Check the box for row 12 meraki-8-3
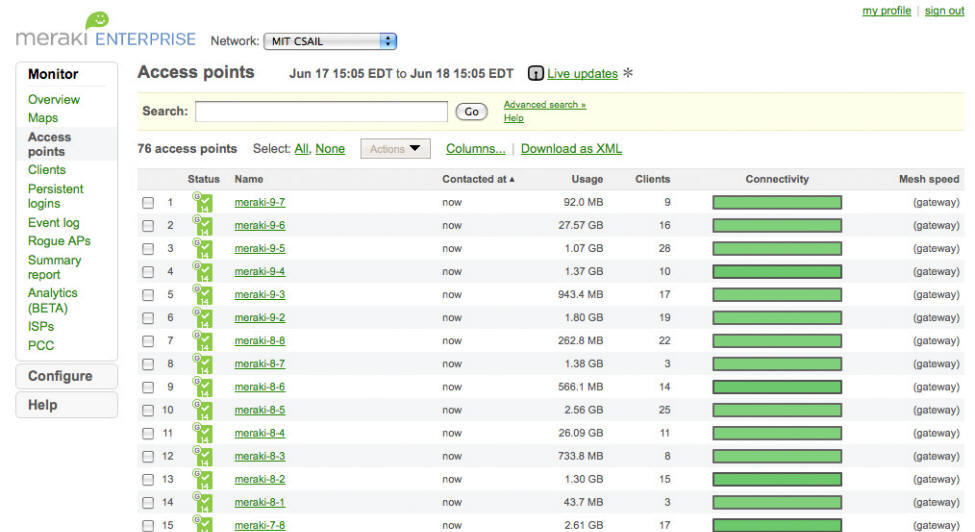This screenshot has width=975, height=532. tap(148, 456)
